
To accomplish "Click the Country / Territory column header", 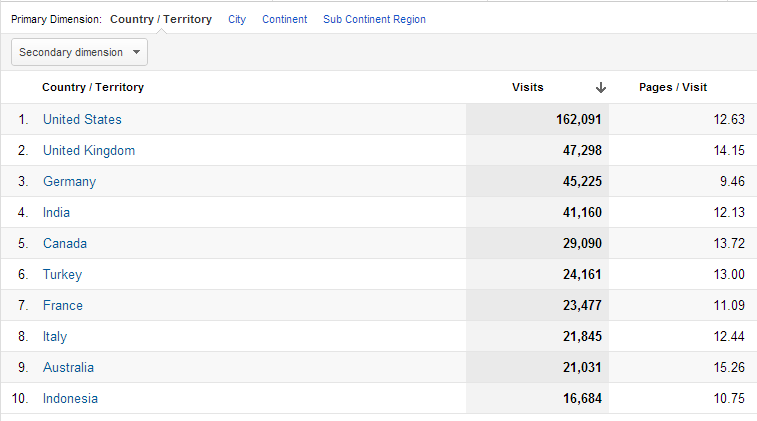I will click(x=93, y=87).
